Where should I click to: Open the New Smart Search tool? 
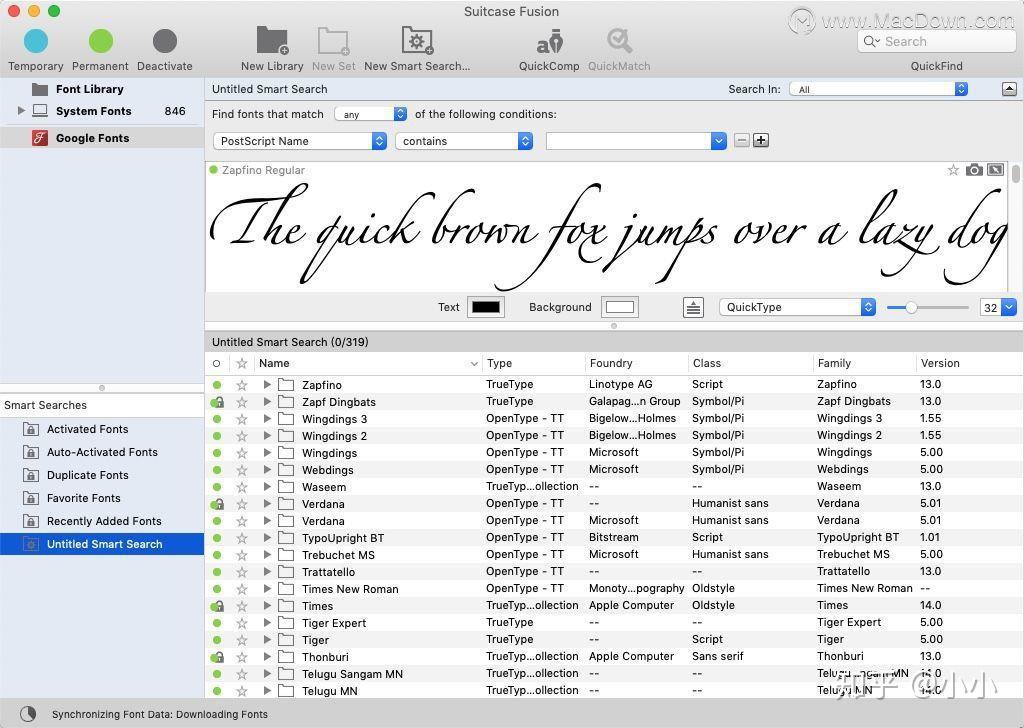pos(417,41)
